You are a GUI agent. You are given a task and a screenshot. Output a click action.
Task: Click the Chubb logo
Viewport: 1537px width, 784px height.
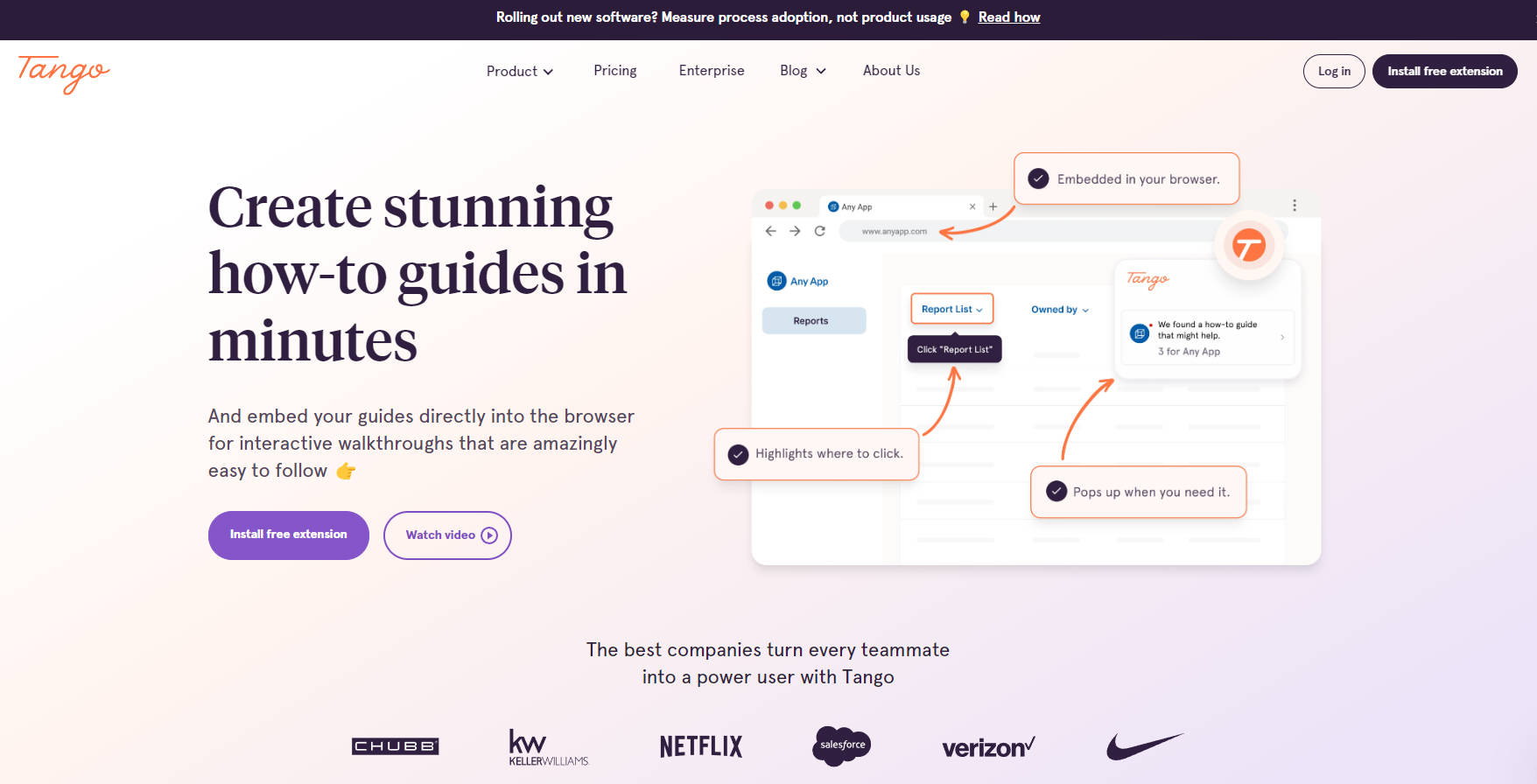395,746
